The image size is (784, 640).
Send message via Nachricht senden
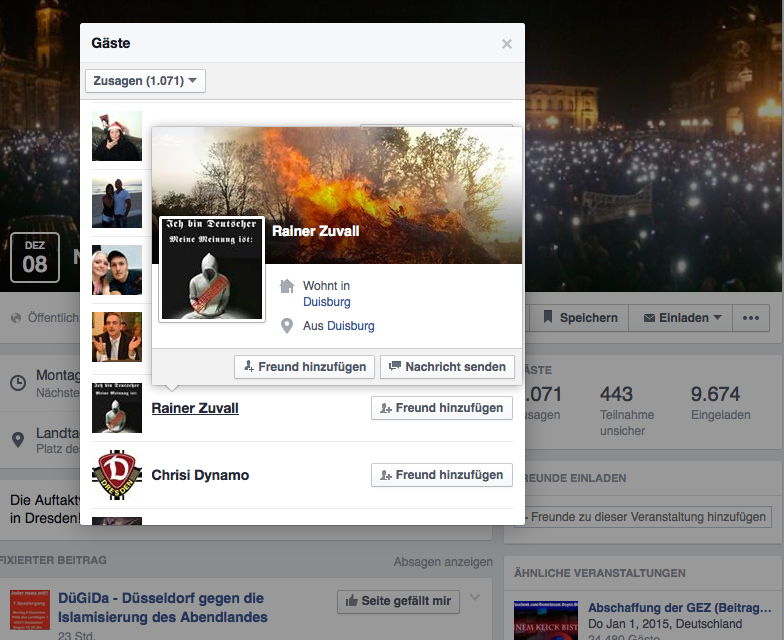click(447, 367)
